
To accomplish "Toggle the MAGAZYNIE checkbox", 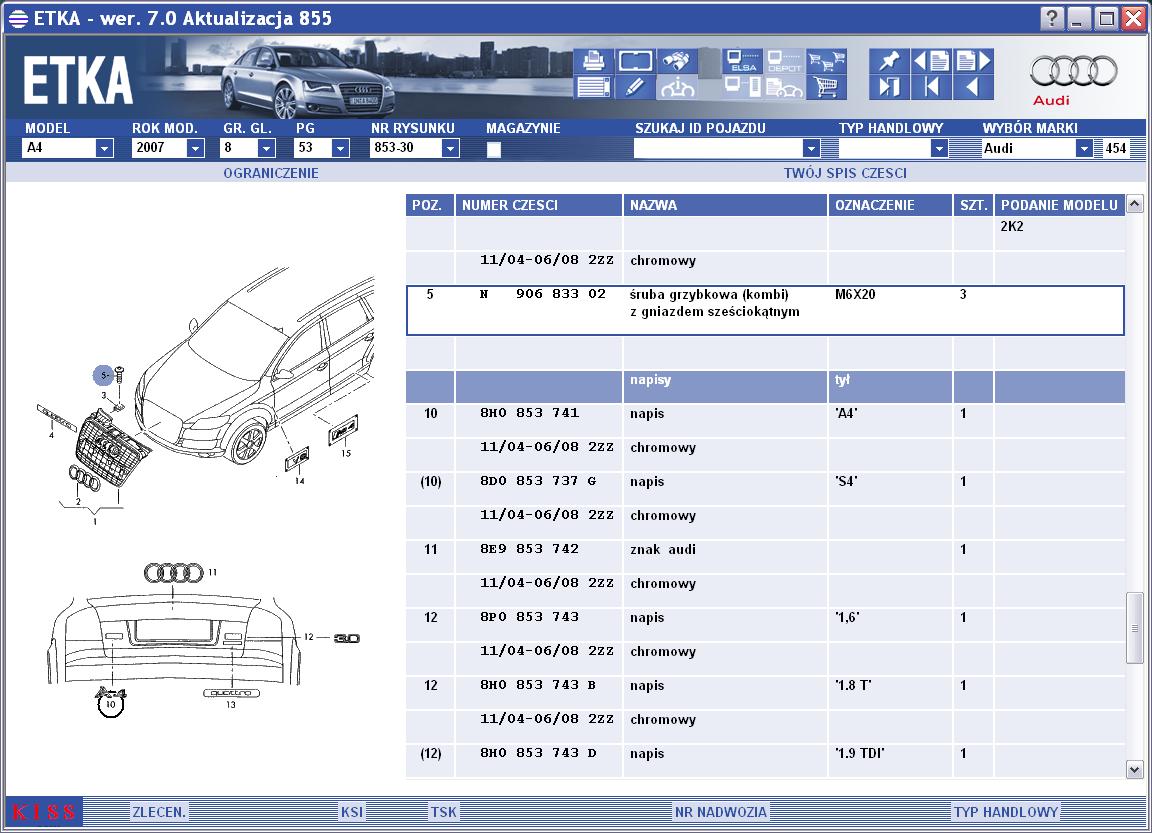I will [x=494, y=149].
